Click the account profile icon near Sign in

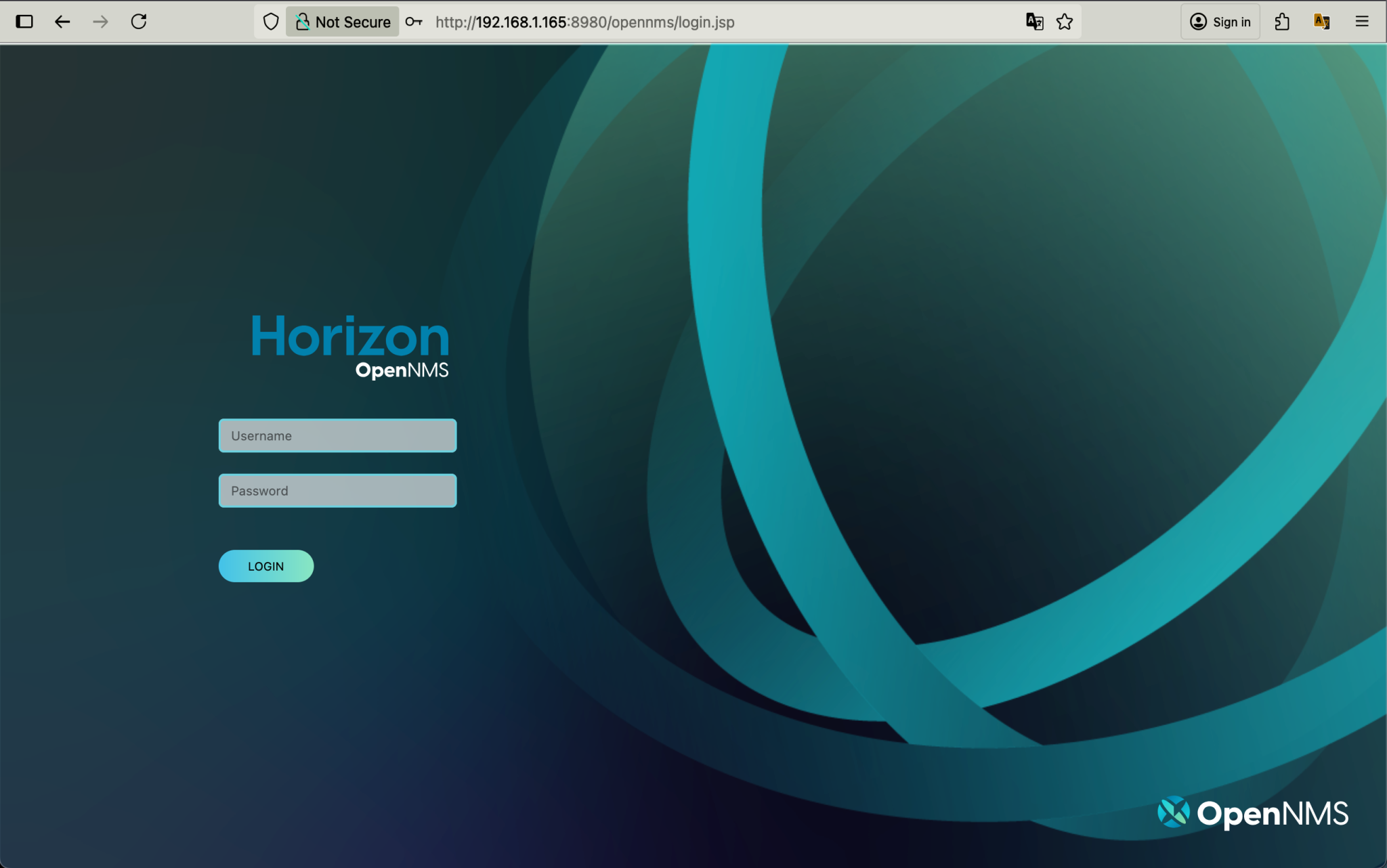[x=1197, y=21]
